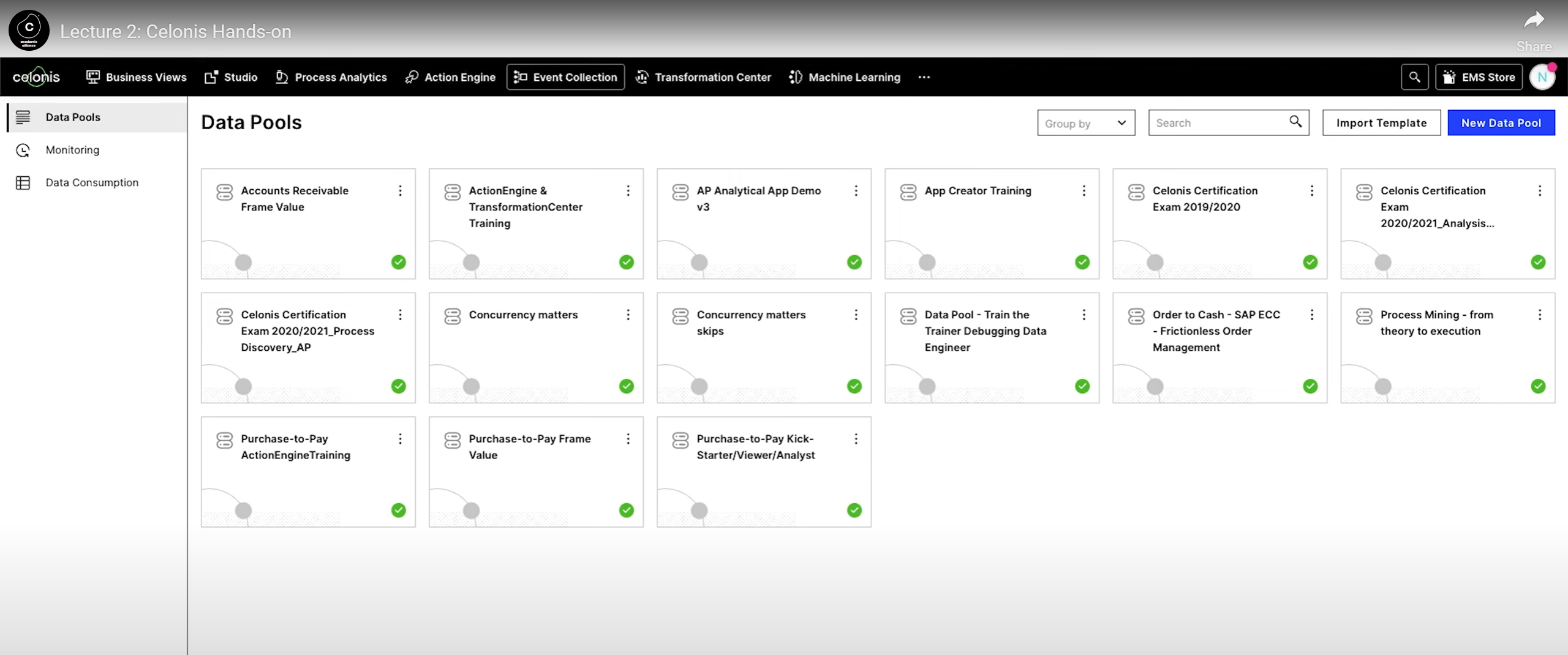Screen dimensions: 1568x655
Task: Open options menu for ActionEngine & TransformationCenter Training
Action: [x=628, y=191]
